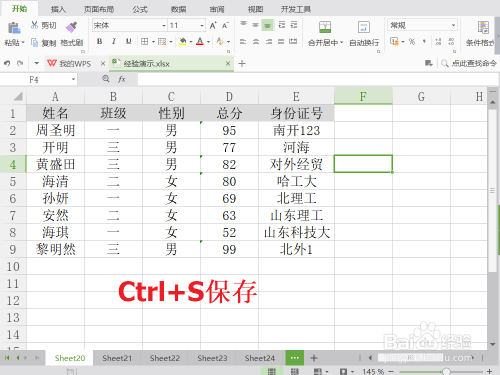Viewport: 500px width, 375px height.
Task: Click the Wrap Text (自动换行) button
Action: [x=364, y=33]
